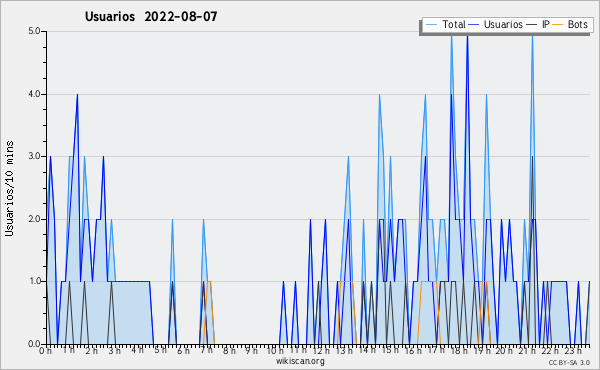Viewport: 600px width, 370px height.
Task: Click the 4.0 y-axis value
Action: click(34, 94)
